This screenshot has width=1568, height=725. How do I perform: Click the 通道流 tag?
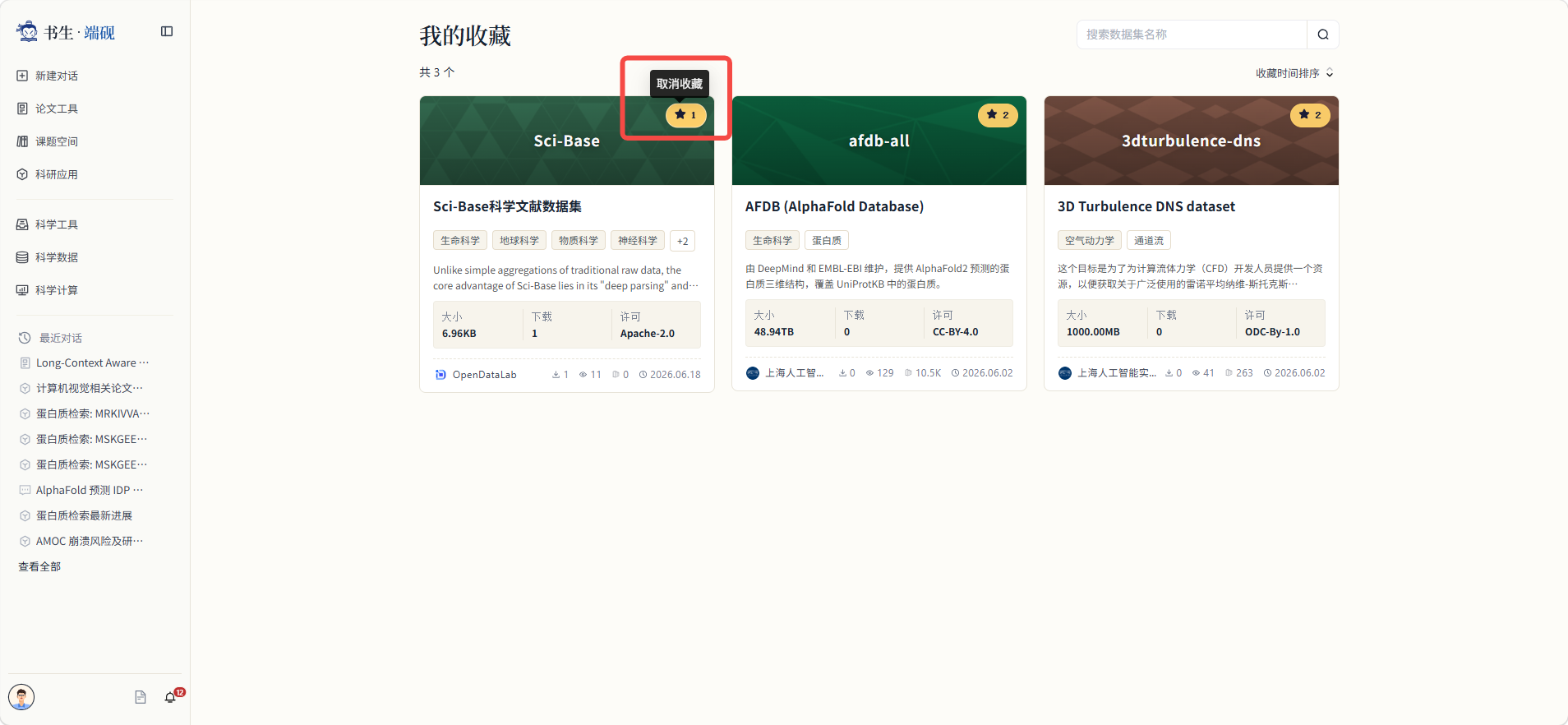tap(1149, 241)
